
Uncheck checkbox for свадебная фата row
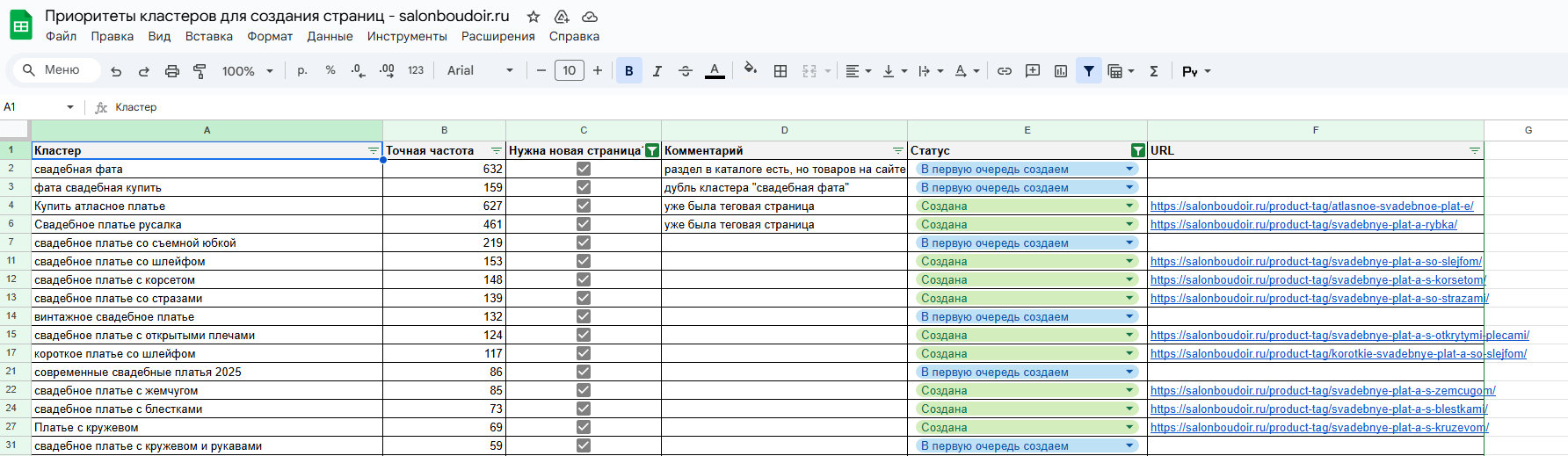tap(584, 169)
